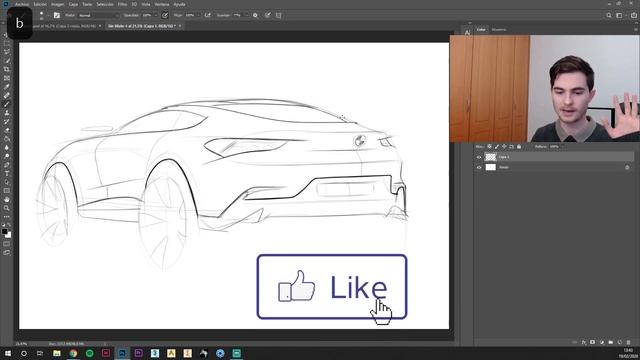
Task: Open symmetry paint options icon
Action: click(278, 15)
